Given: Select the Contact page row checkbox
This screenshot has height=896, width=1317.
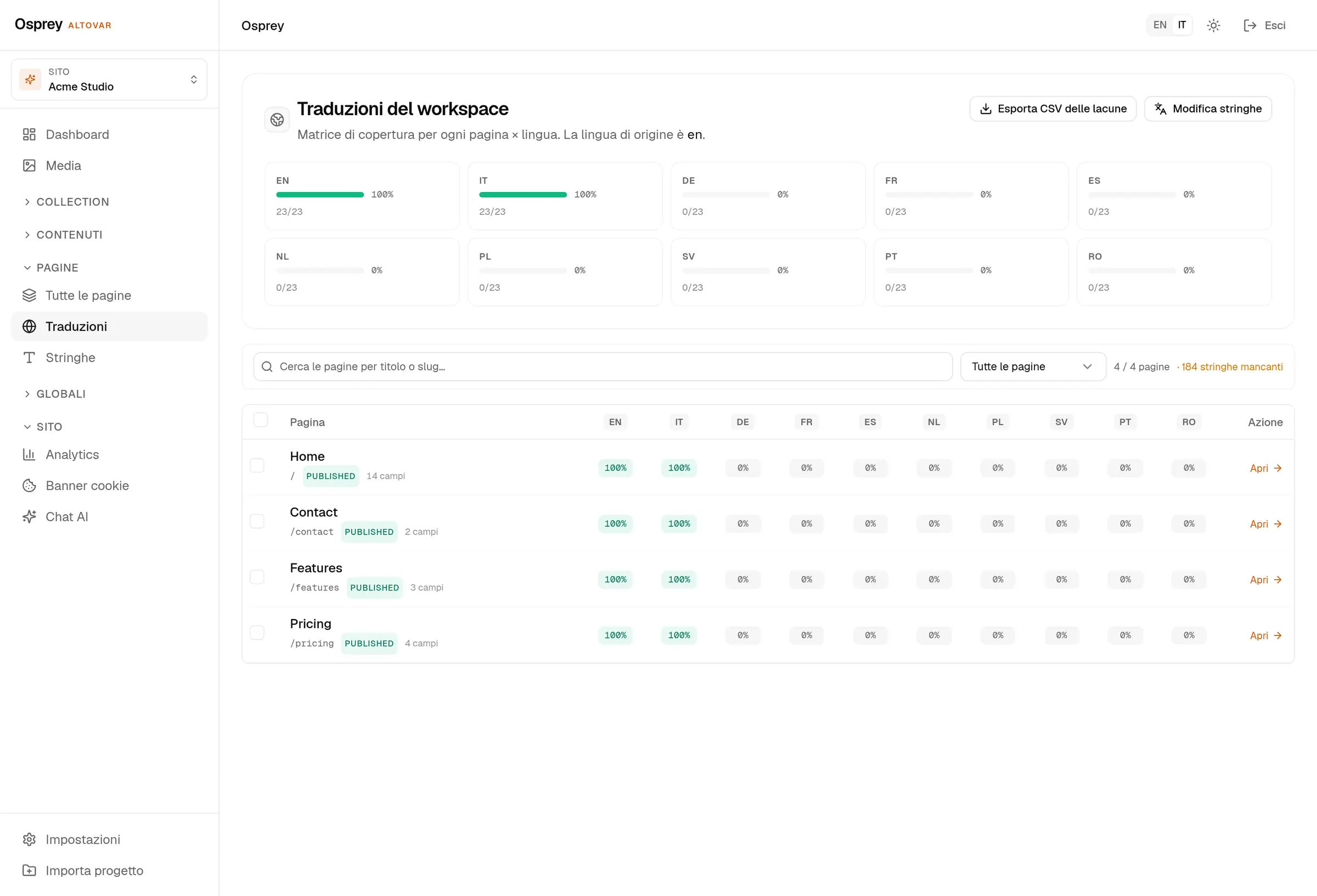Looking at the screenshot, I should (257, 521).
